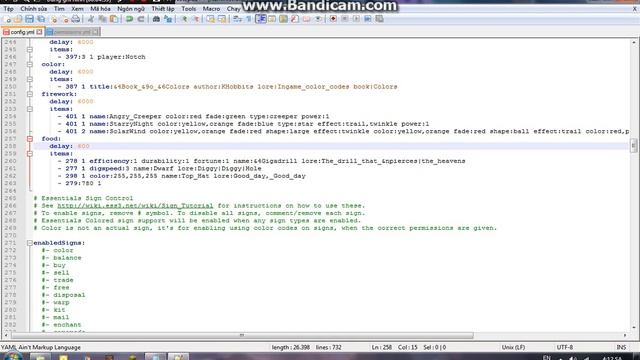Screen dimensions: 640x360
Task: Click the Playback macro icon
Action: coord(356,19)
